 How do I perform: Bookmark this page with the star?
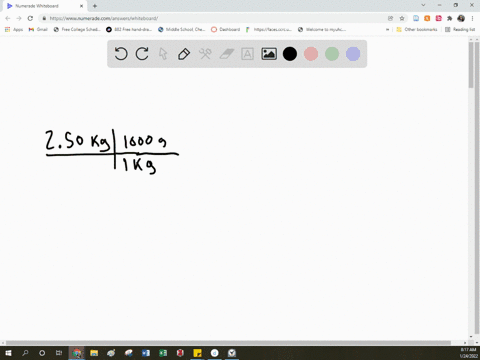402,18
